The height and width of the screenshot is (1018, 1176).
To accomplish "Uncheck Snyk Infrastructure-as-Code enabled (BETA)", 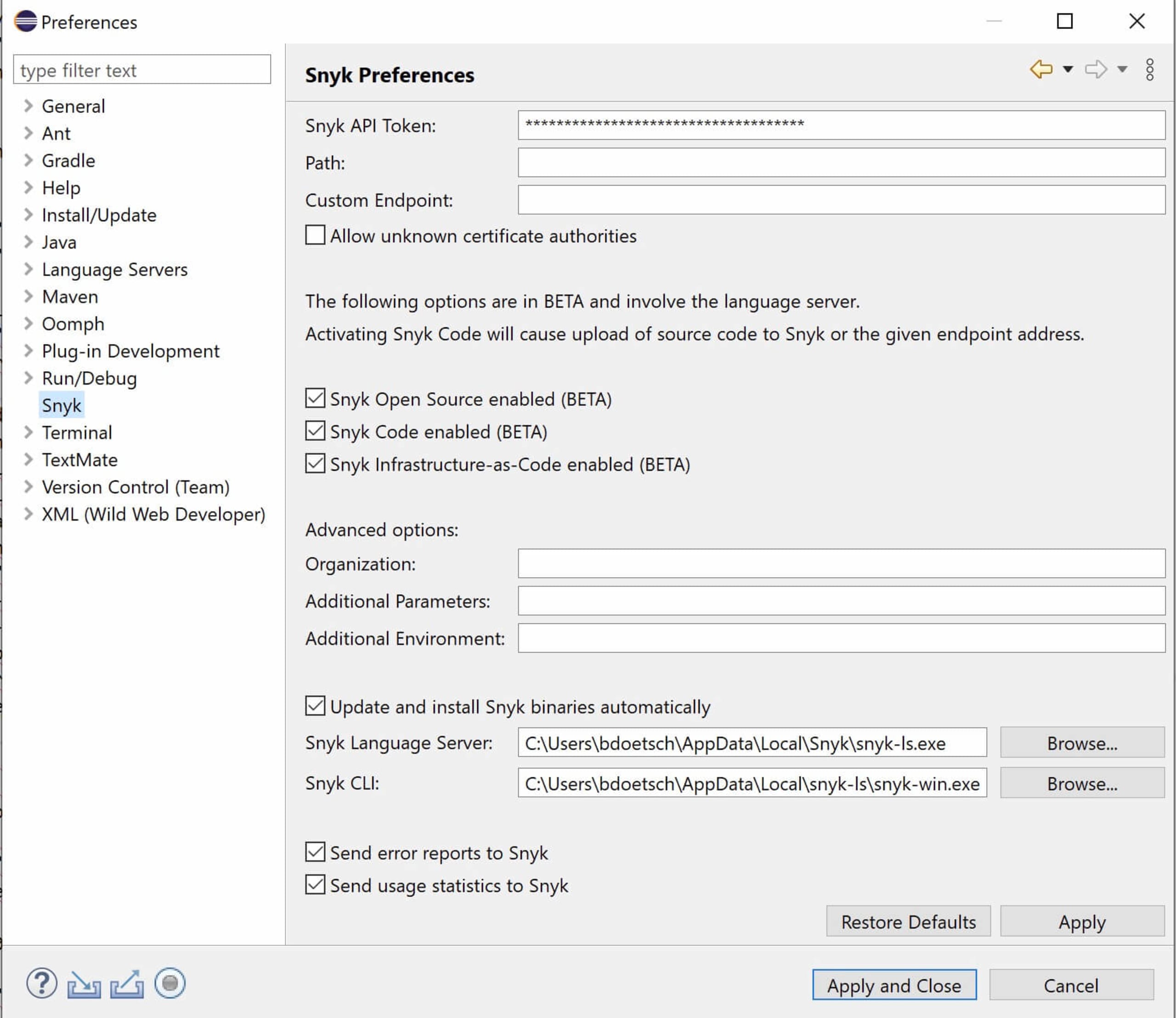I will pos(315,463).
